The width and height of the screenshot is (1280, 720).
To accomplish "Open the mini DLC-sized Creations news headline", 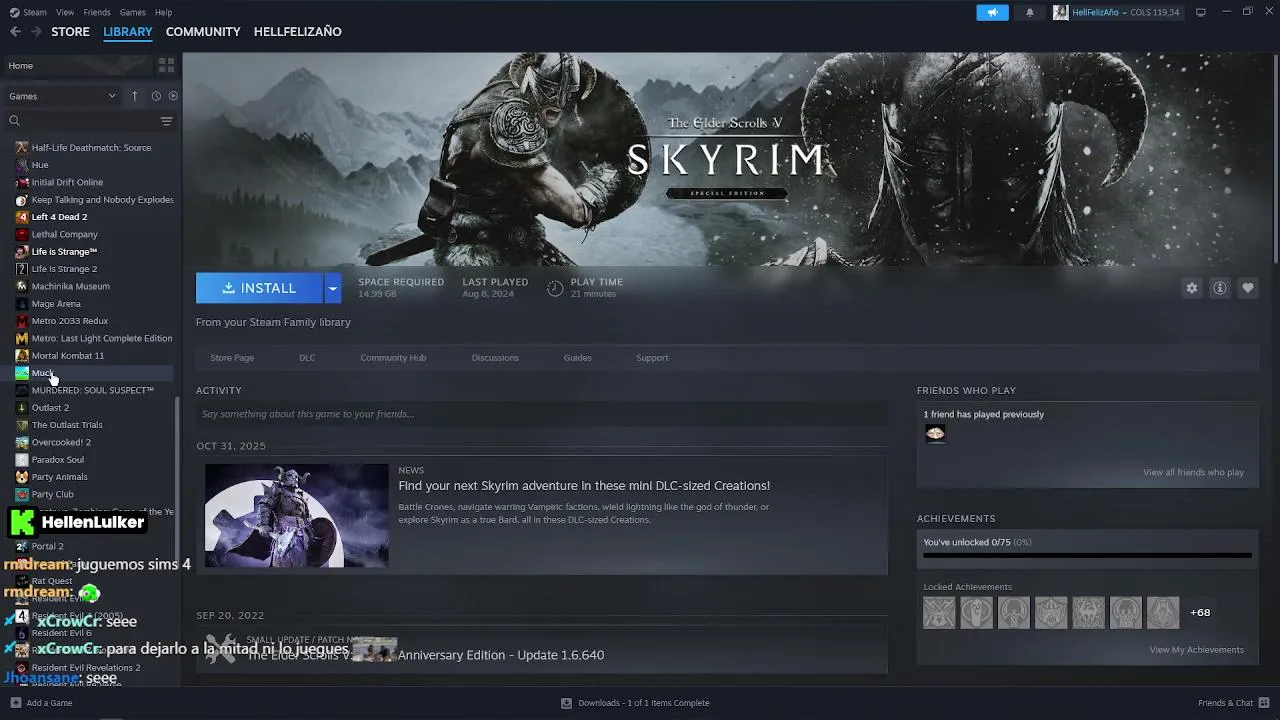I will (x=584, y=486).
